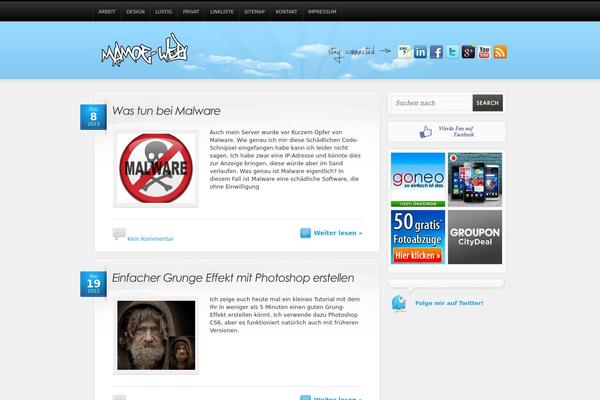Go to LINKLISTE in navigation
Screen dimensions: 600x400
click(x=222, y=12)
